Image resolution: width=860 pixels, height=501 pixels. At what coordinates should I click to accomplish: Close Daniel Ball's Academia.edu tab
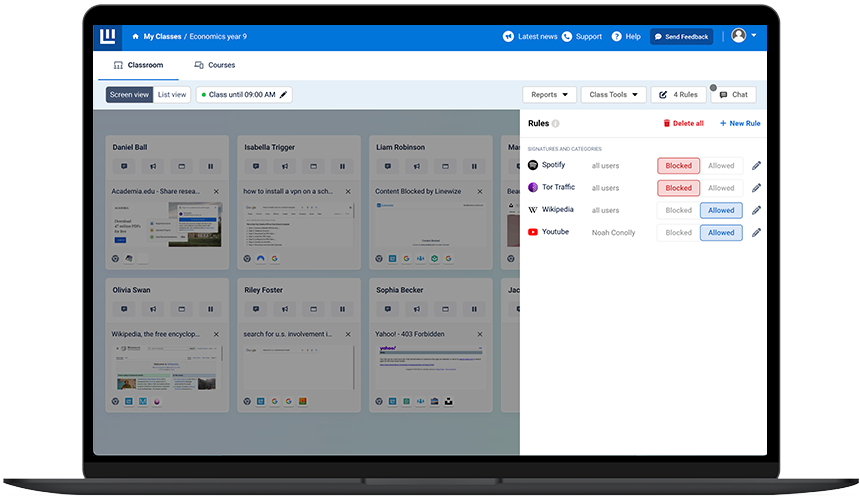pos(216,192)
